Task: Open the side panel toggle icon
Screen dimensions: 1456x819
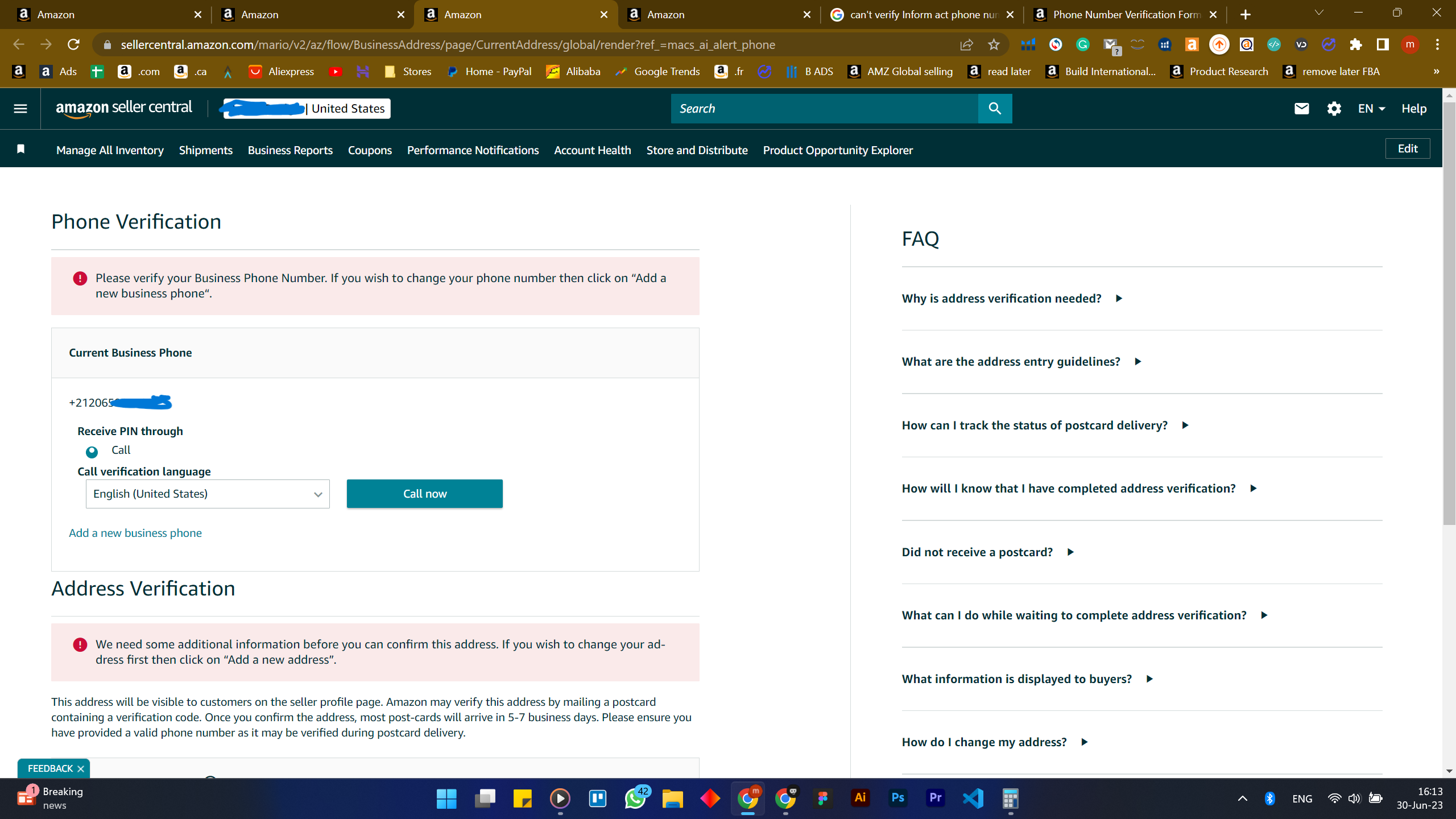Action: [1383, 44]
